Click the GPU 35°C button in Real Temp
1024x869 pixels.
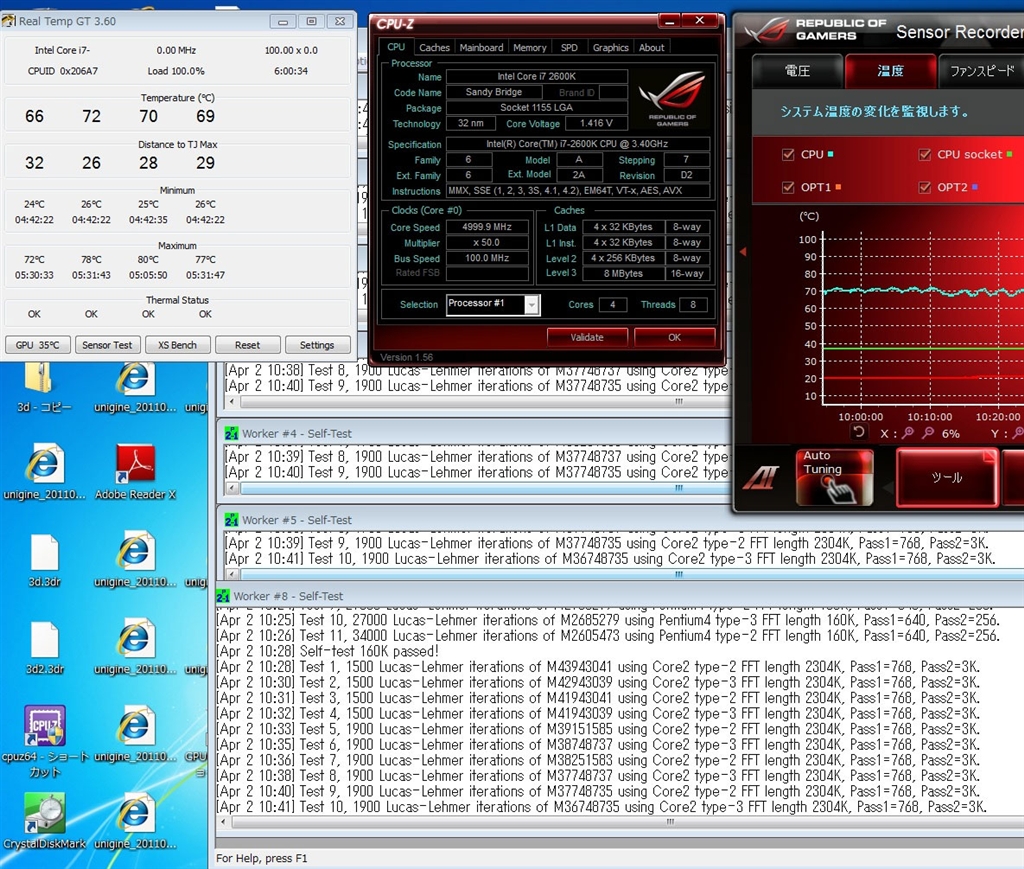coord(38,345)
